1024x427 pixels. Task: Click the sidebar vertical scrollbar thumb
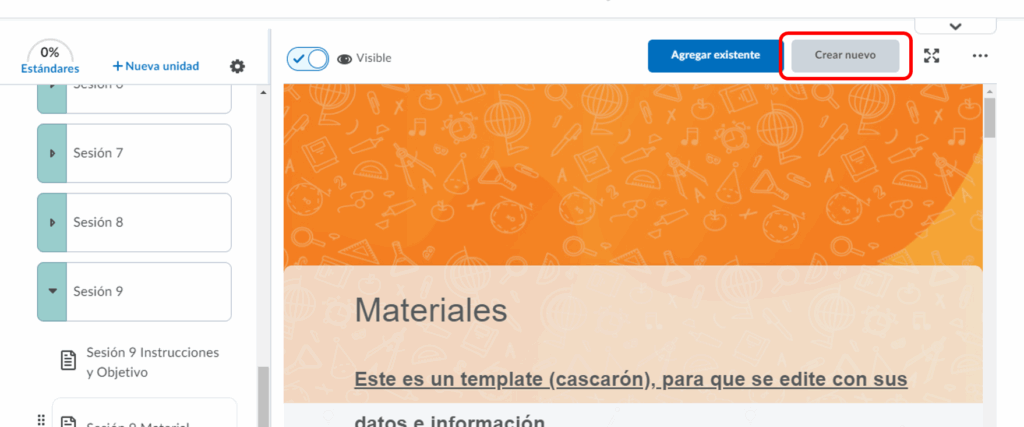(263, 395)
